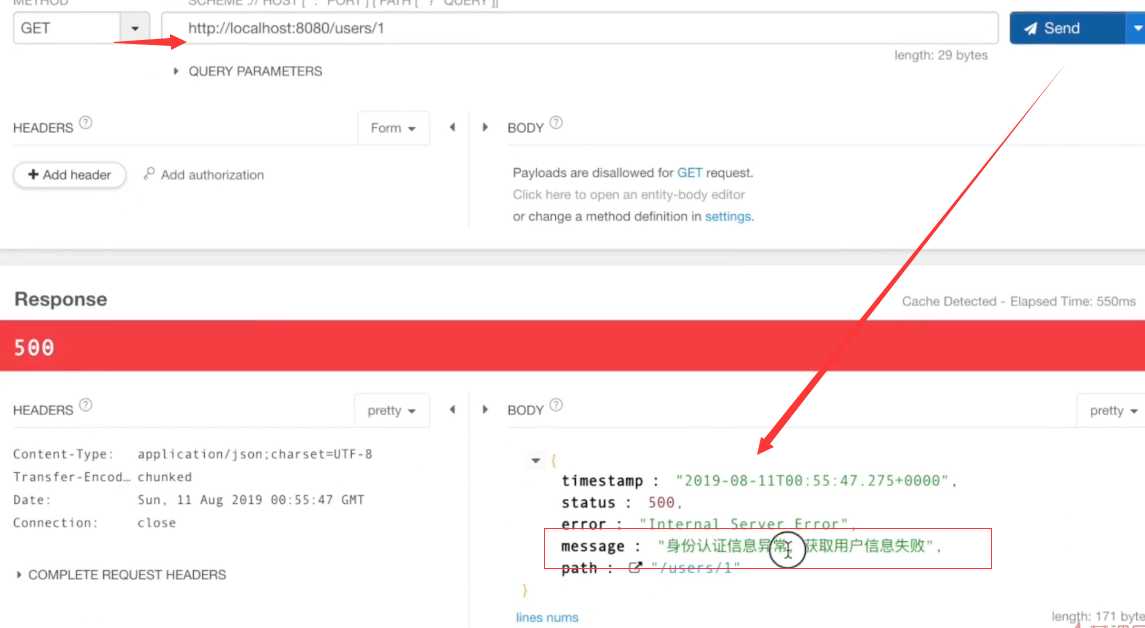Open help icon next to request HEADERS
Screen dimensions: 1145x628
coord(85,123)
